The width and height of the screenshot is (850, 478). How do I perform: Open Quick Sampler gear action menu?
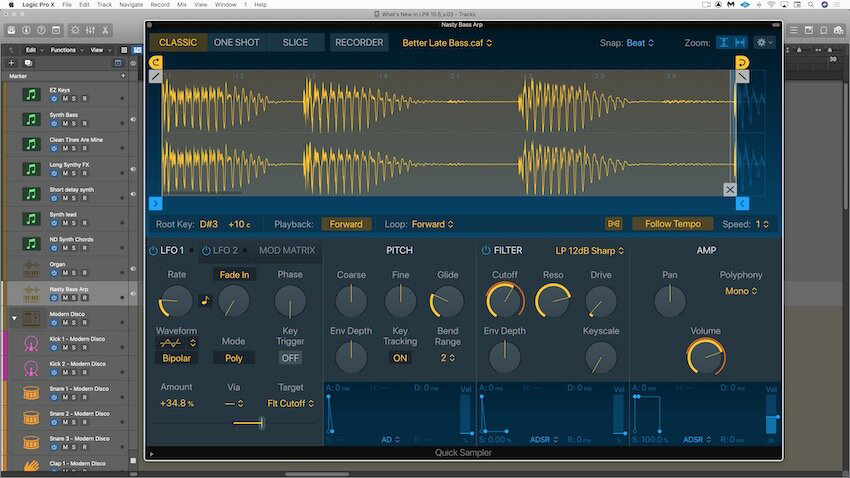pos(765,42)
